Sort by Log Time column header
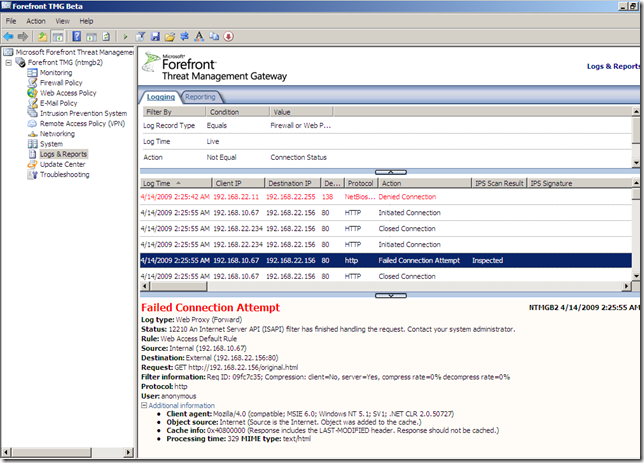 pos(176,183)
